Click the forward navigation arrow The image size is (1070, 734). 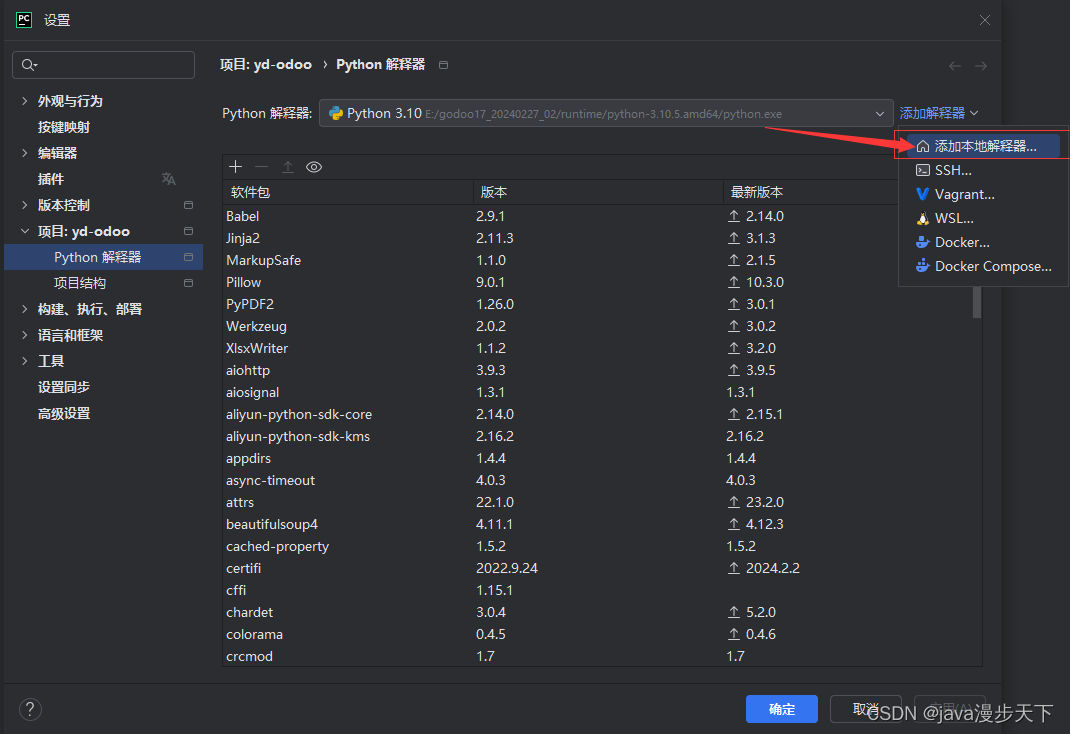(981, 65)
